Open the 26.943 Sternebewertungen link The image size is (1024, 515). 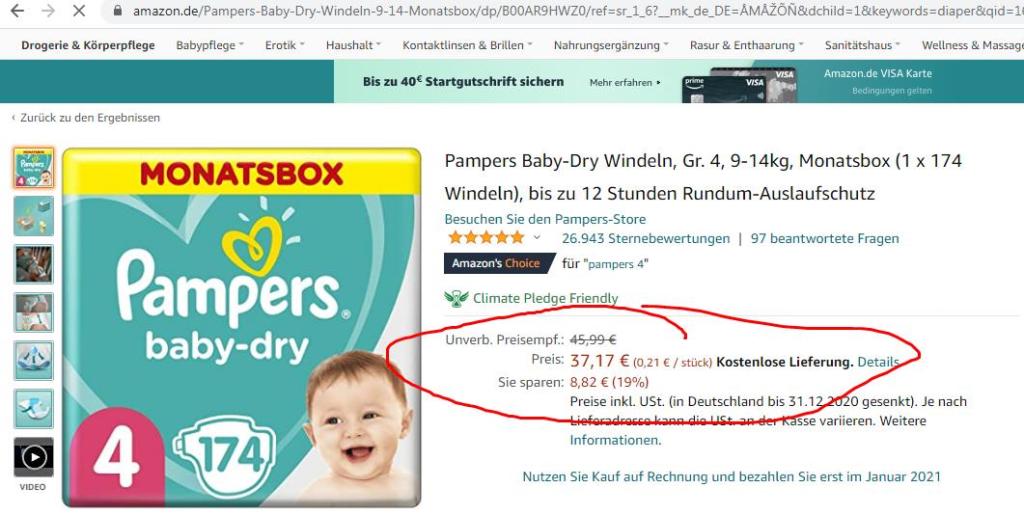pos(646,239)
